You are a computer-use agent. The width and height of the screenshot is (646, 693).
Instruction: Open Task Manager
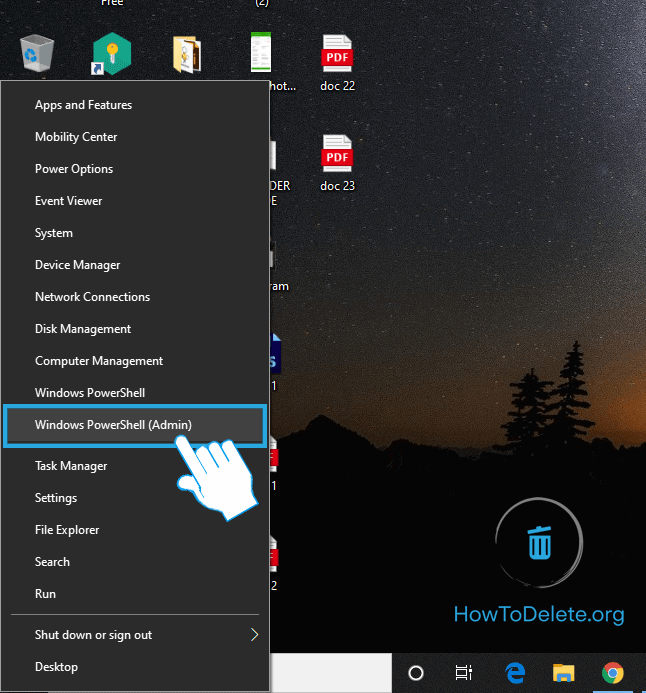pos(135,466)
